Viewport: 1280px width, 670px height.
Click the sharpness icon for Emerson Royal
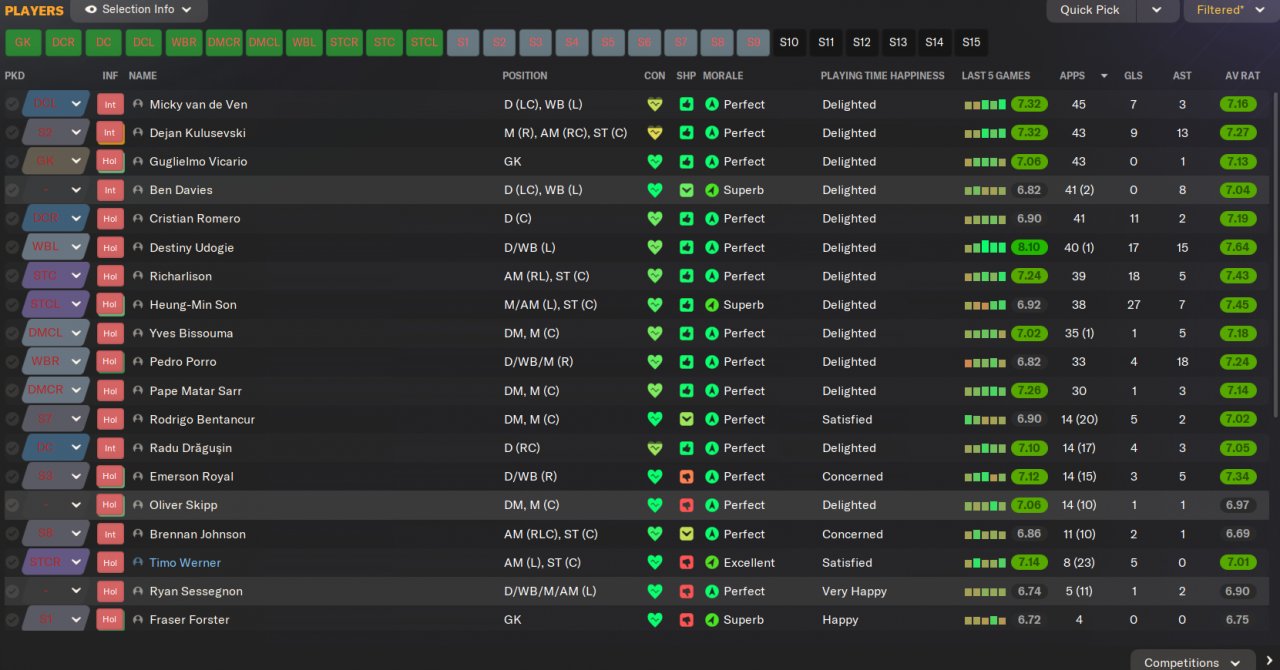tap(686, 477)
